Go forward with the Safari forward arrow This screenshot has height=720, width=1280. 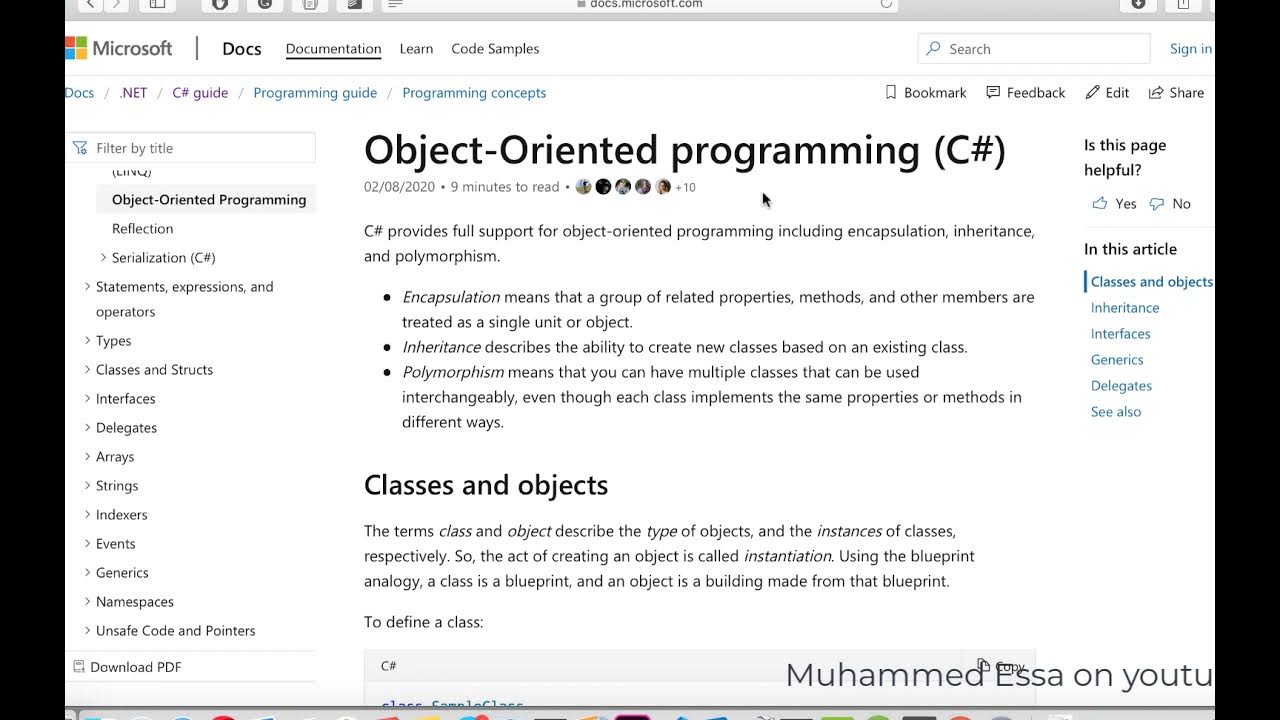click(x=115, y=4)
